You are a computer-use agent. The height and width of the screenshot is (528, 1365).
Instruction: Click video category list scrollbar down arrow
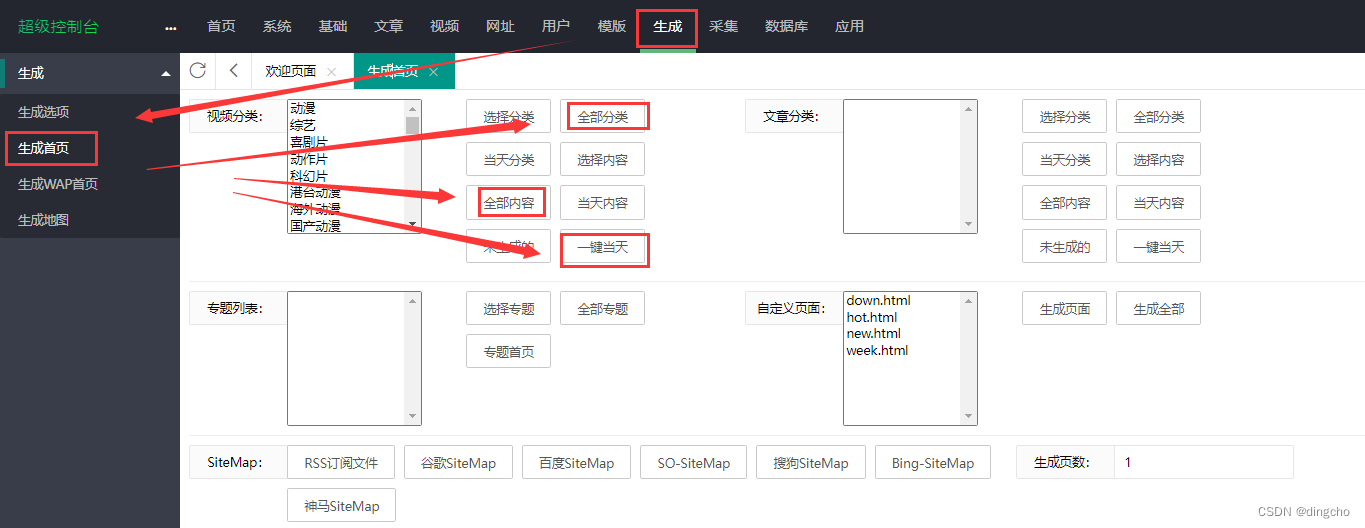pos(412,225)
